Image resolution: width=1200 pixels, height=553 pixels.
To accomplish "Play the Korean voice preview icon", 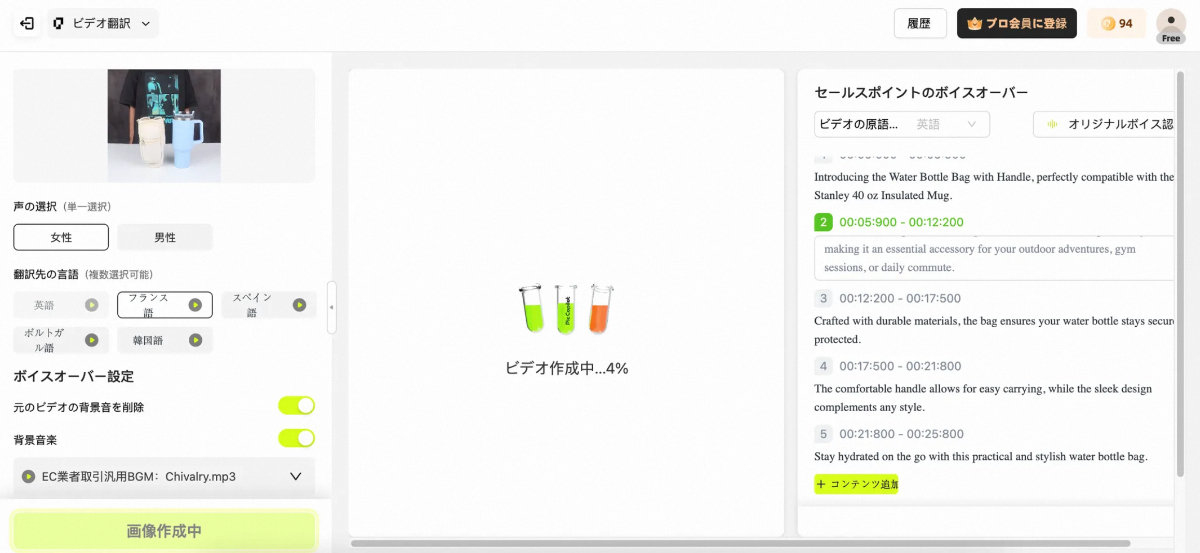I will (196, 340).
